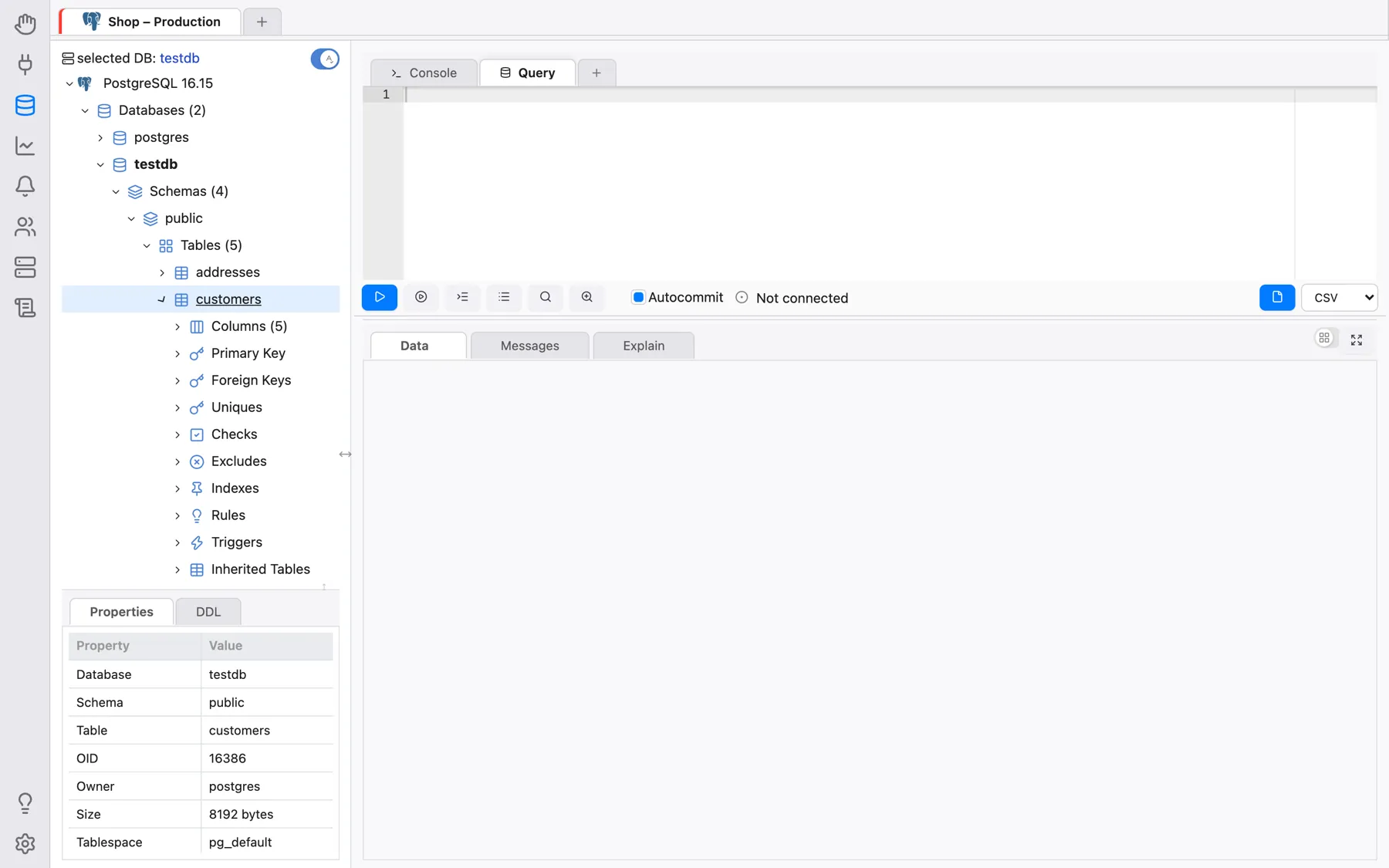Open the connections plug icon
Viewport: 1389px width, 868px height.
tap(25, 64)
